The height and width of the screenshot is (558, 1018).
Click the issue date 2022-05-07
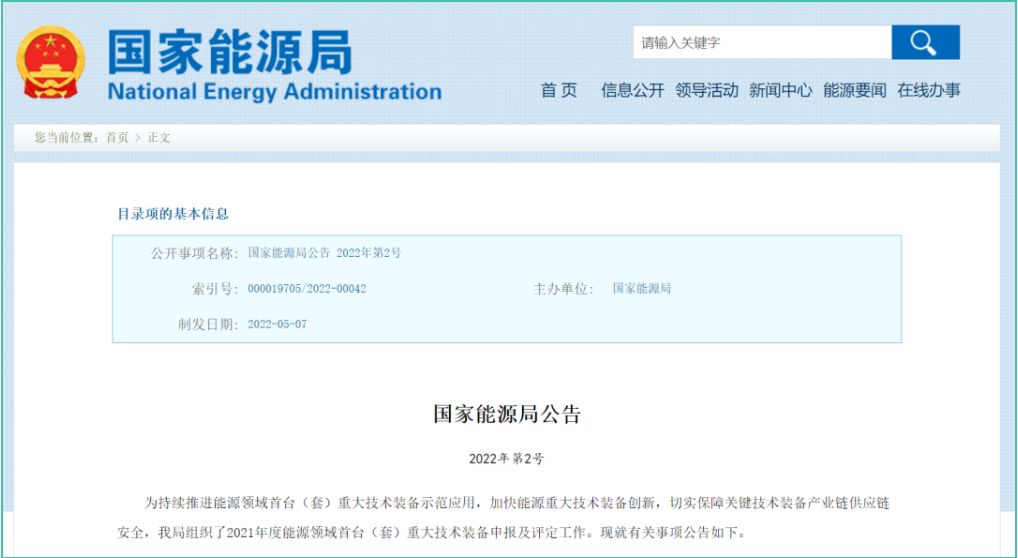point(277,324)
